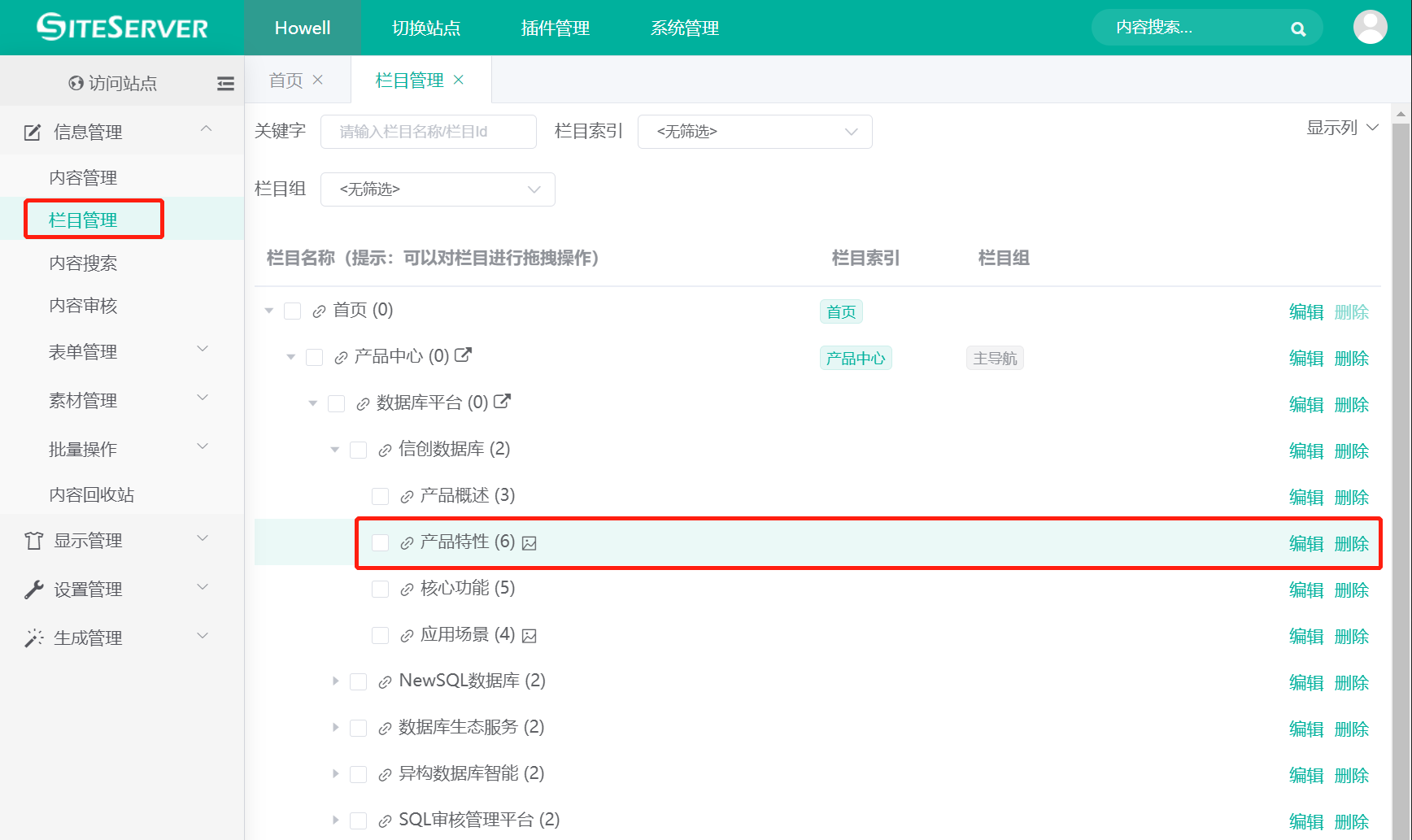
Task: Click the vertical scrollbar up arrow
Action: (1401, 115)
